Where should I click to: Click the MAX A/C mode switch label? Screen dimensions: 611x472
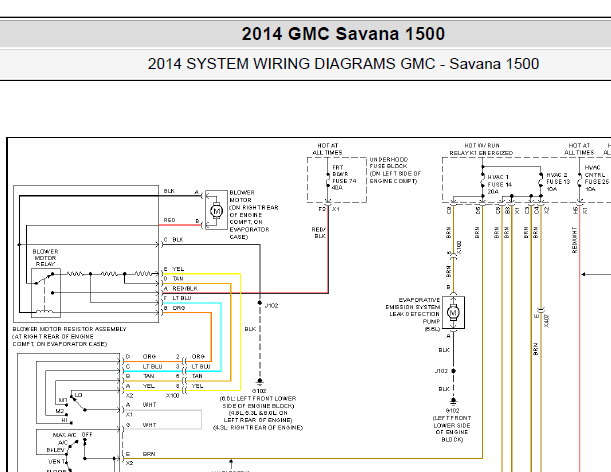64,435
